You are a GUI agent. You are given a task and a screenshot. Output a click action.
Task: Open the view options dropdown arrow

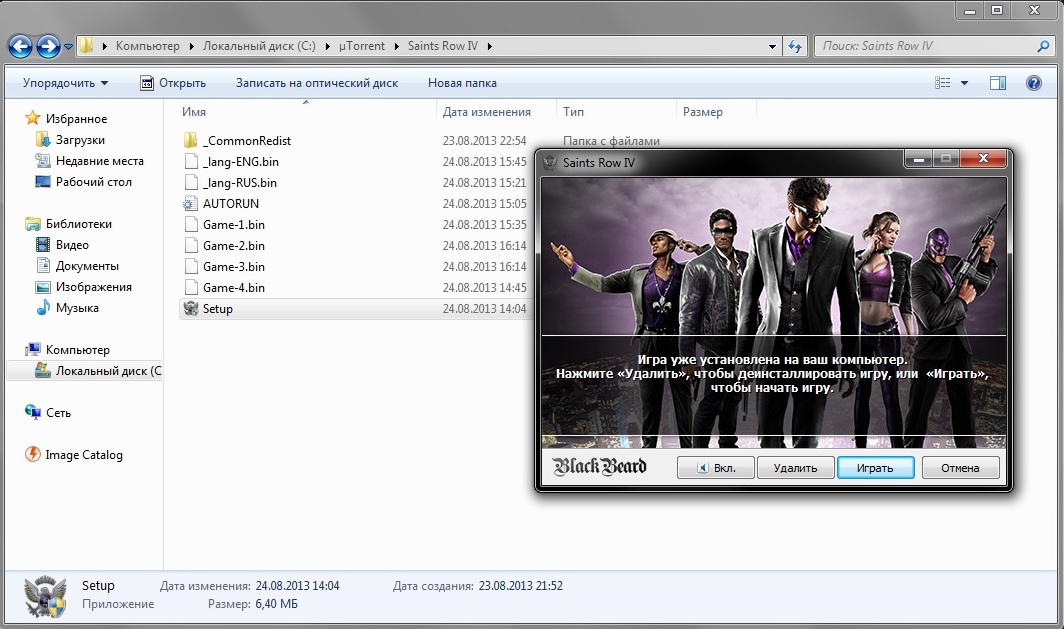[x=964, y=83]
